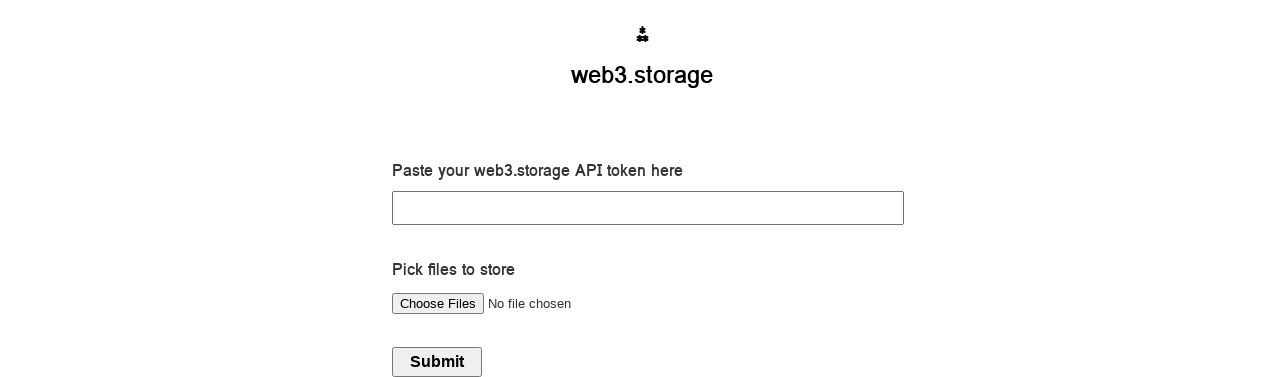Click the file chosen status text

(x=529, y=304)
